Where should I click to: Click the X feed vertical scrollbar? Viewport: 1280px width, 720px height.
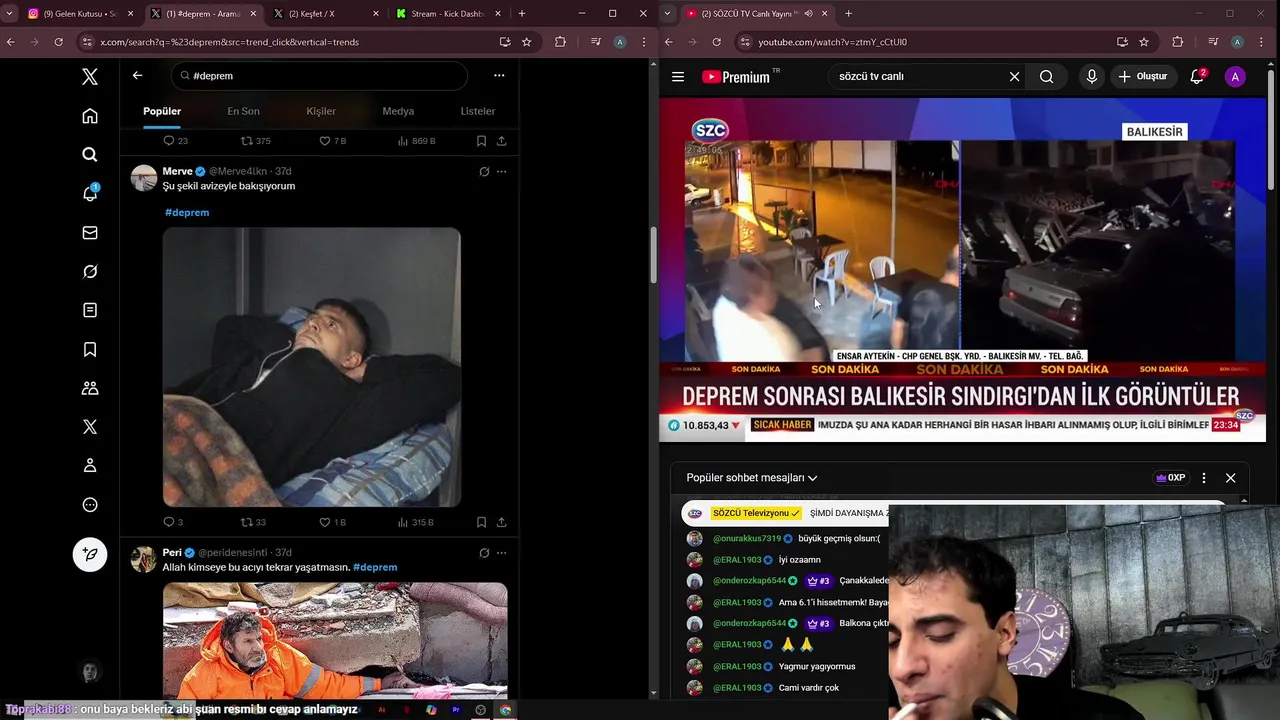(653, 255)
